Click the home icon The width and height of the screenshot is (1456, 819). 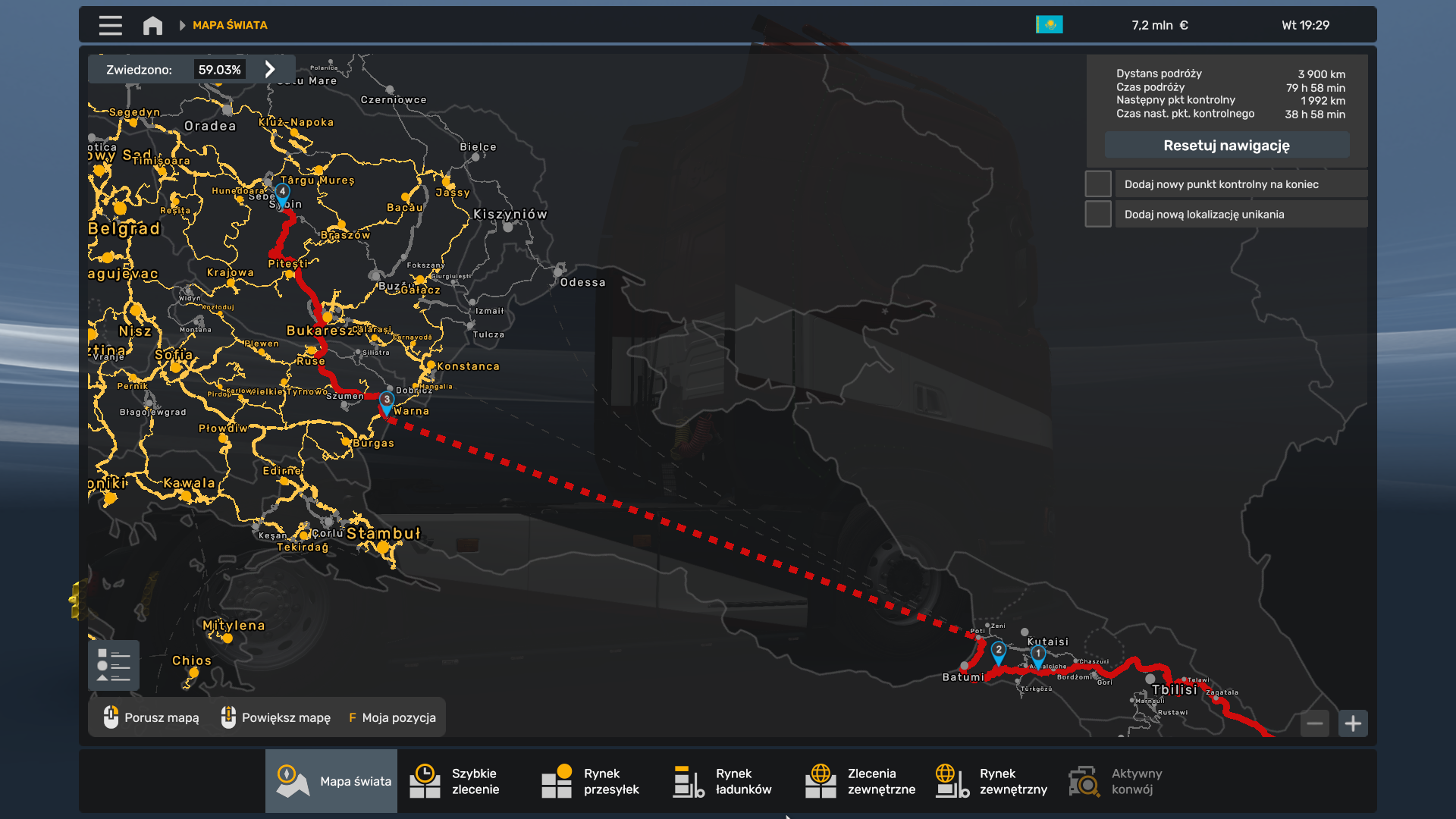point(152,25)
